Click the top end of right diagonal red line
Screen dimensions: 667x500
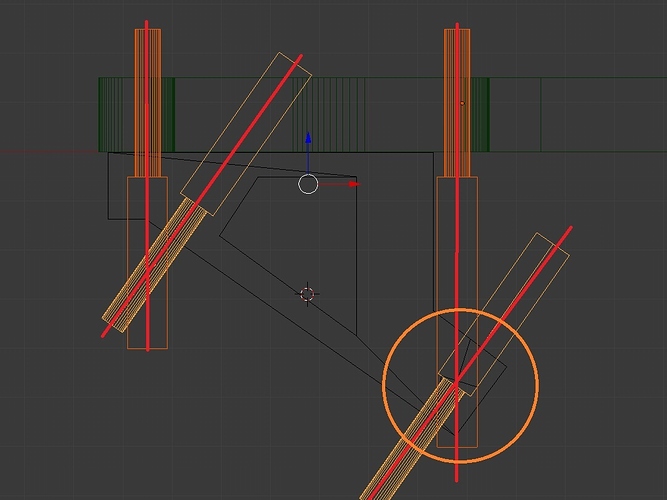pos(569,230)
